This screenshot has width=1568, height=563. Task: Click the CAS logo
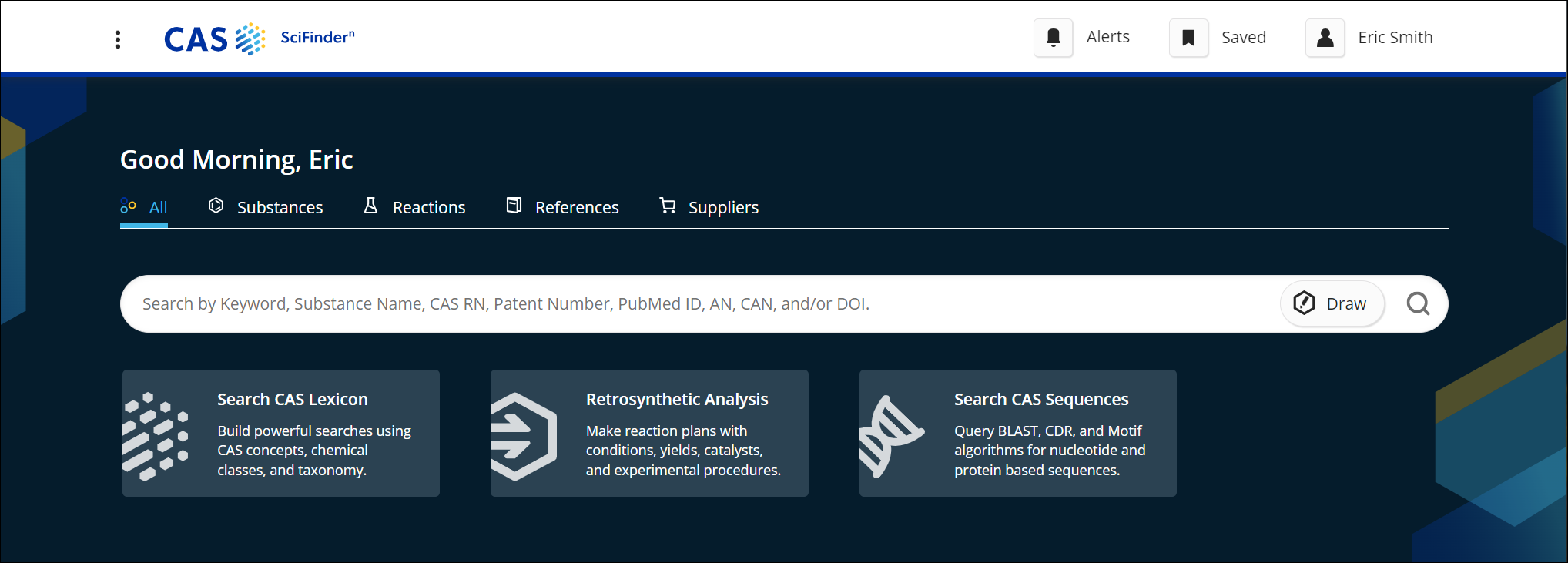(x=215, y=39)
